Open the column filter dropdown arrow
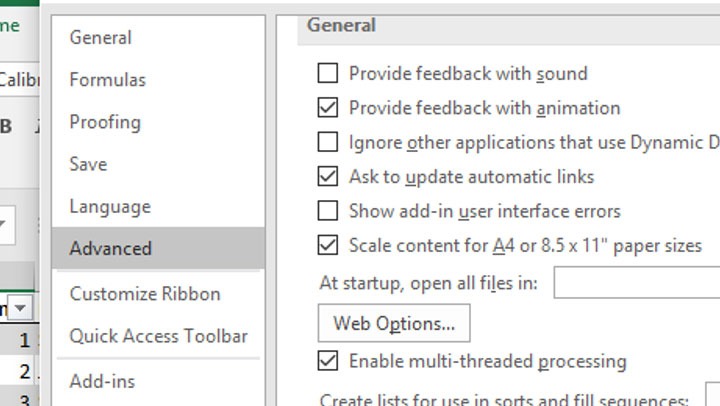720x406 pixels. [21, 307]
